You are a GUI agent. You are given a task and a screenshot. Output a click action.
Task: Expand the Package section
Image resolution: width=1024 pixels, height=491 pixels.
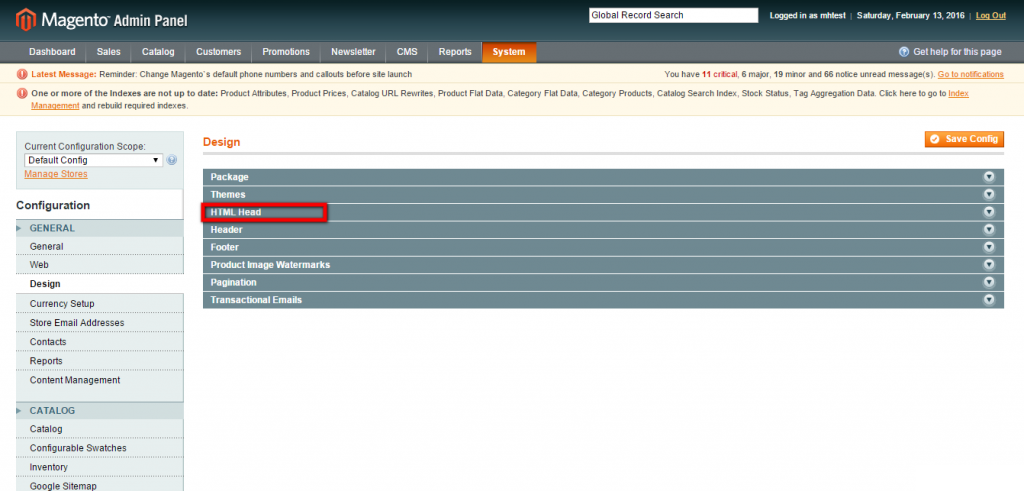(603, 177)
